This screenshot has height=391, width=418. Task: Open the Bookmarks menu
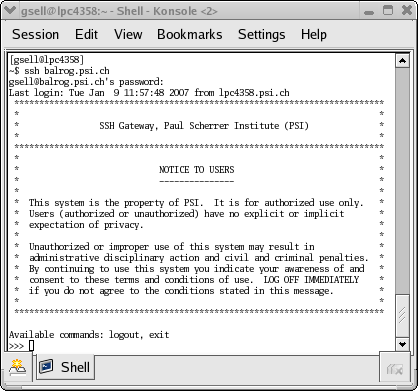(190, 35)
